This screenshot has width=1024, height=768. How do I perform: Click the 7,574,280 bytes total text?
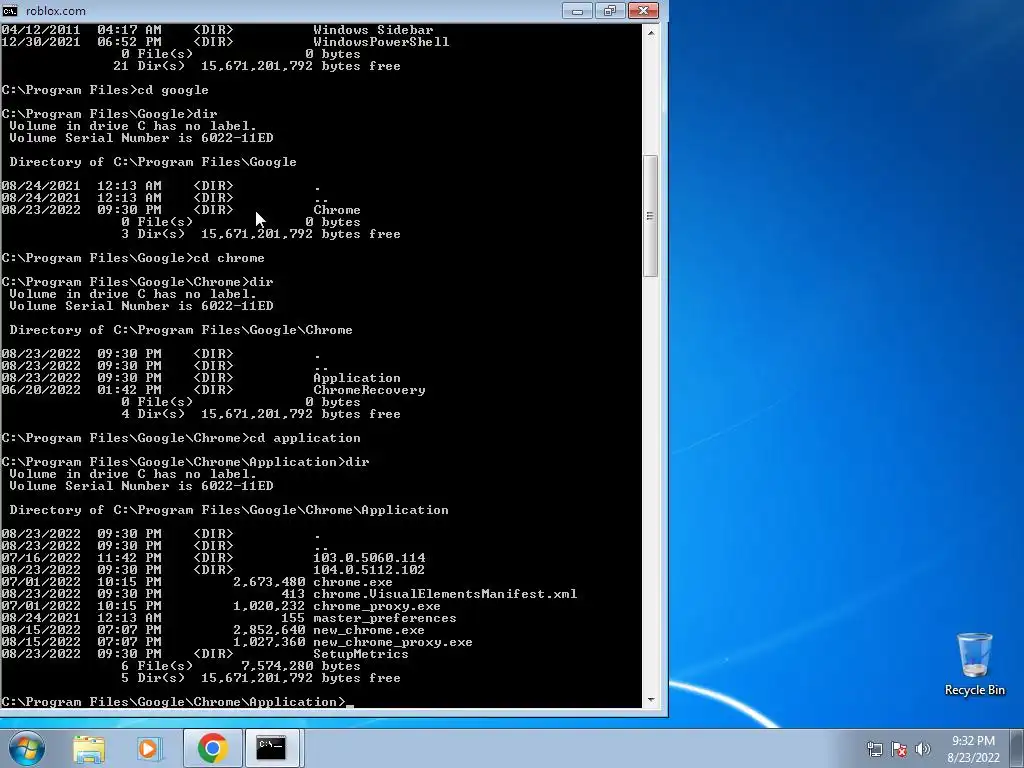click(x=300, y=666)
